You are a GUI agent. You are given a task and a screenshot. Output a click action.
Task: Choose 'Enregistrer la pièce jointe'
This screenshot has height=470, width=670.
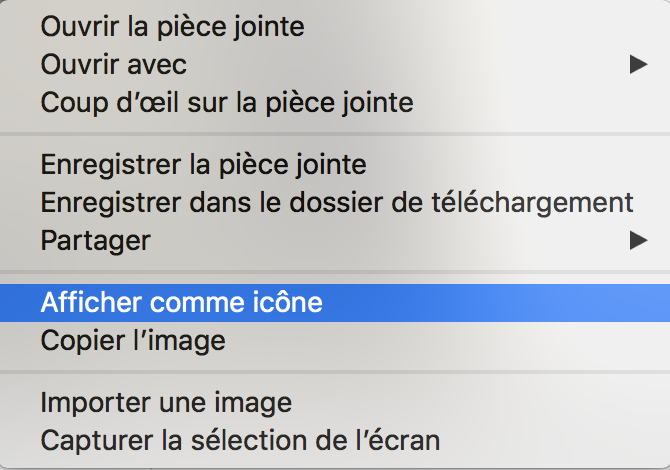[203, 163]
